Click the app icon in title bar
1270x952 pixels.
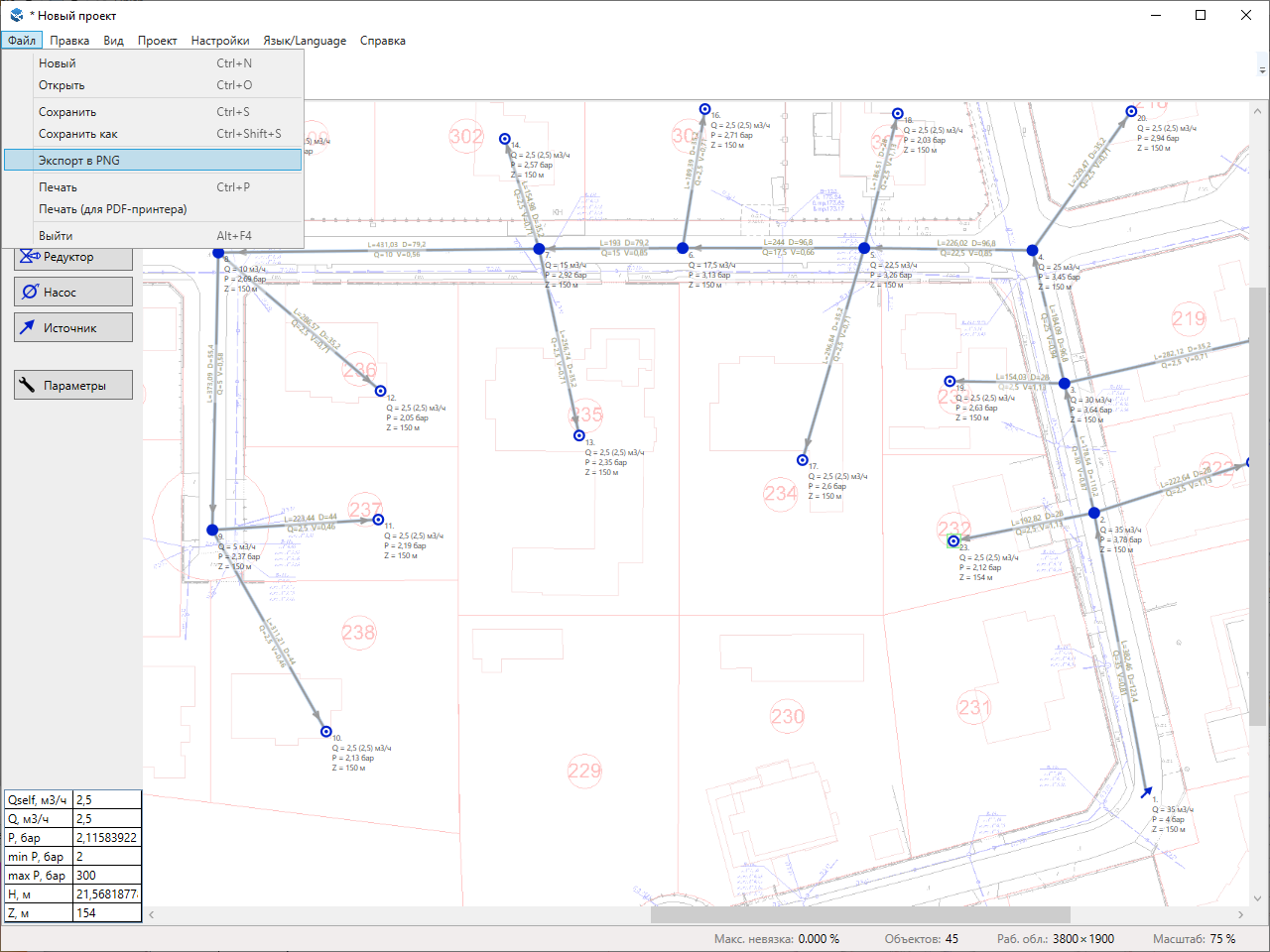coord(16,15)
